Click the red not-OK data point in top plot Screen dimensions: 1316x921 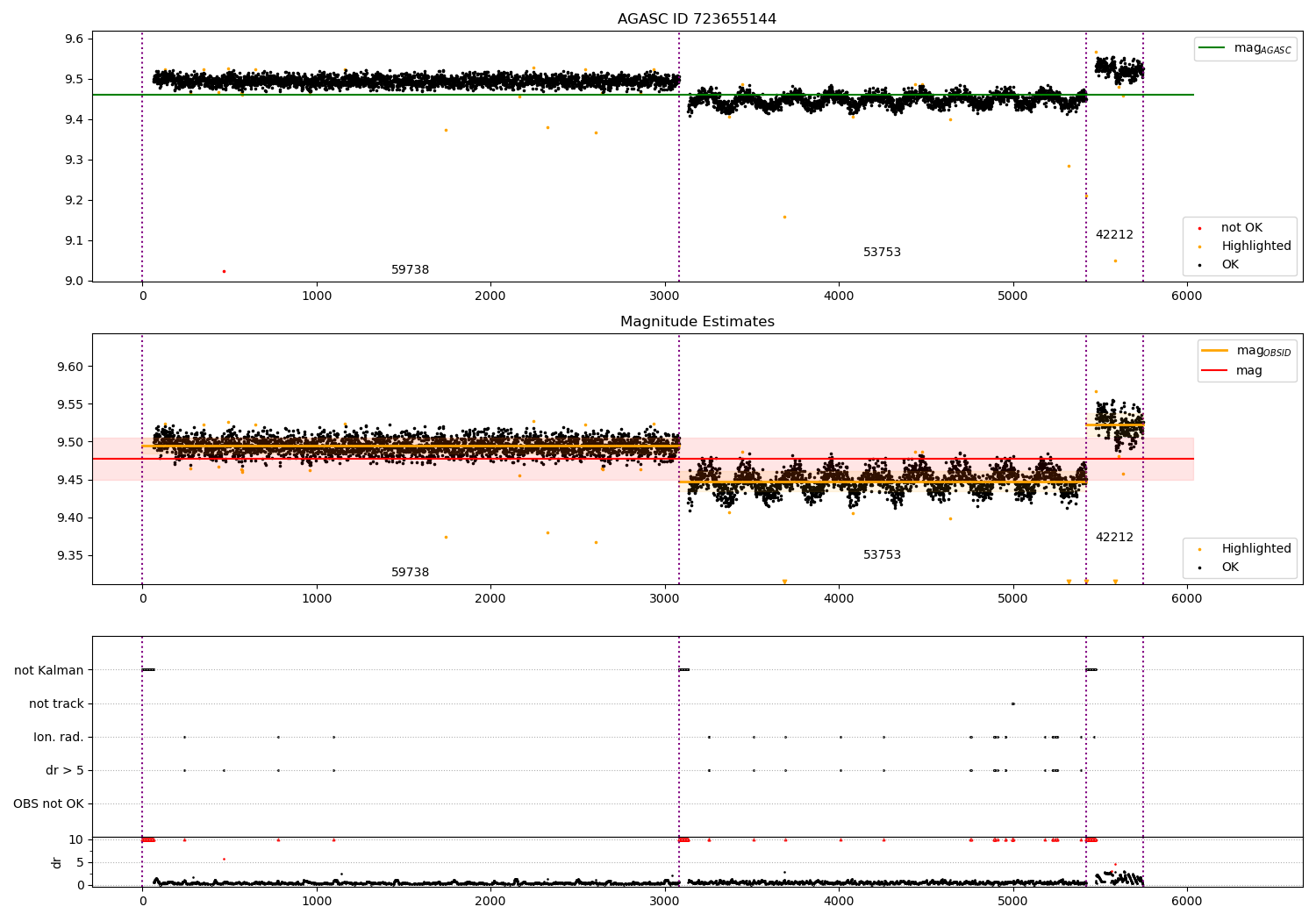[224, 271]
